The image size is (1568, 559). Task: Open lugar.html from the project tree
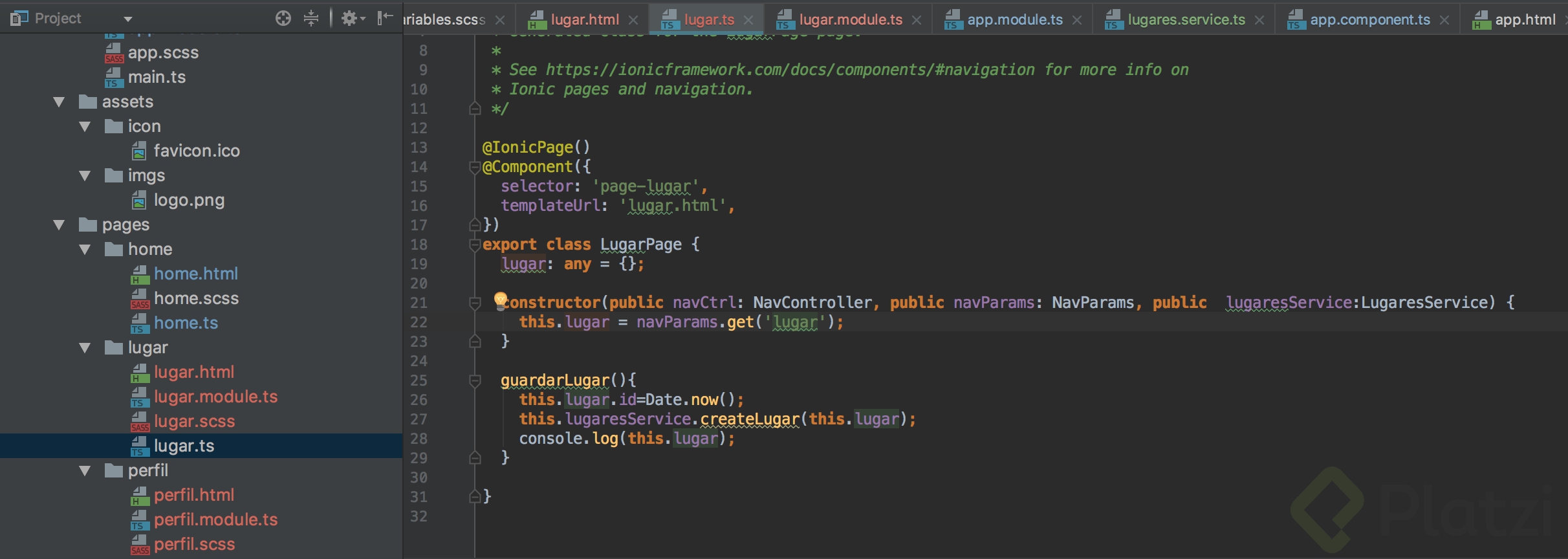(194, 372)
